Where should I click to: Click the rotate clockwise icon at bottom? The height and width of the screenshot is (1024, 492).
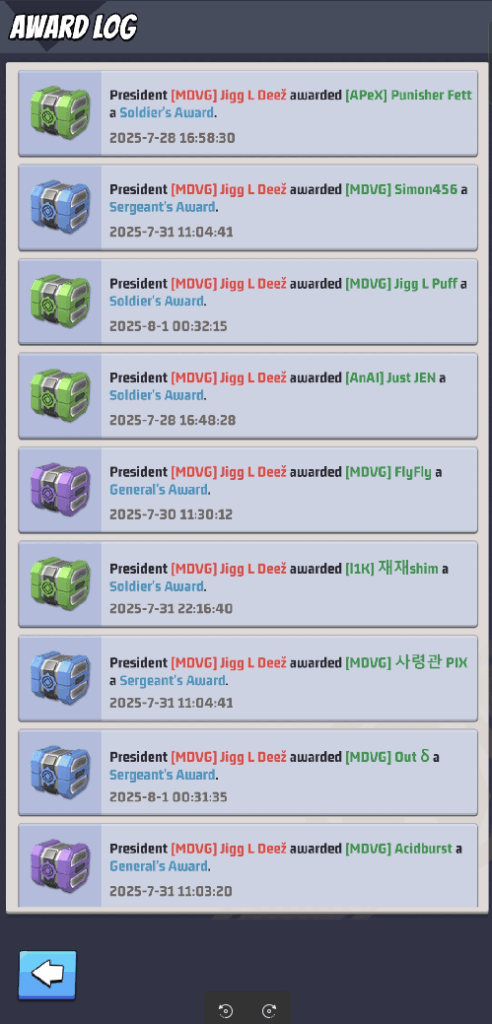point(269,1011)
